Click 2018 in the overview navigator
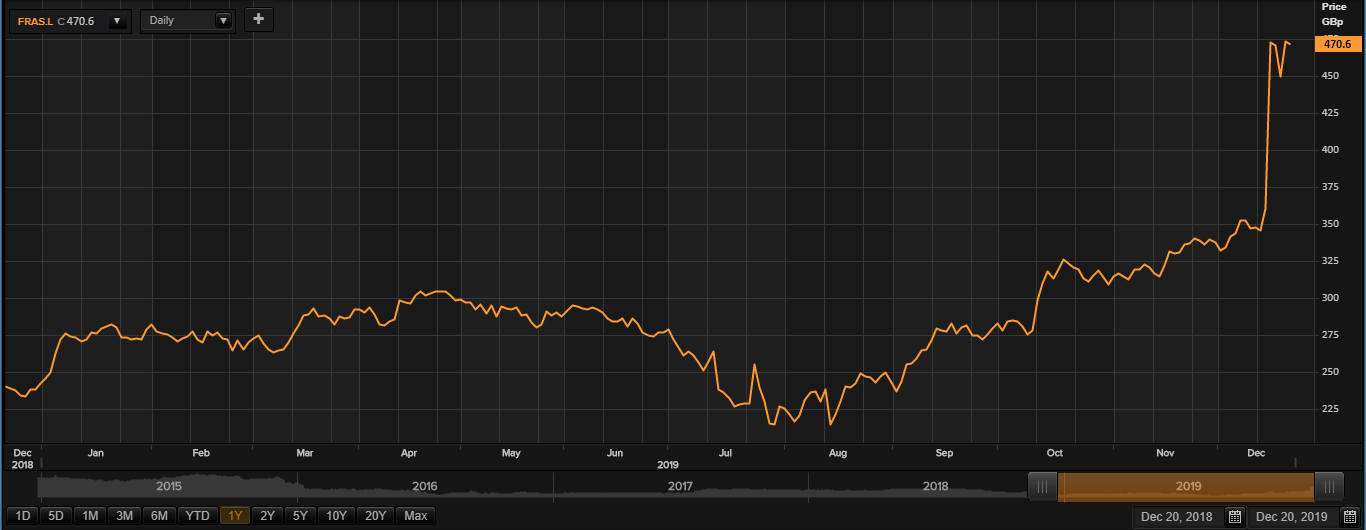This screenshot has height=530, width=1366. (x=936, y=487)
